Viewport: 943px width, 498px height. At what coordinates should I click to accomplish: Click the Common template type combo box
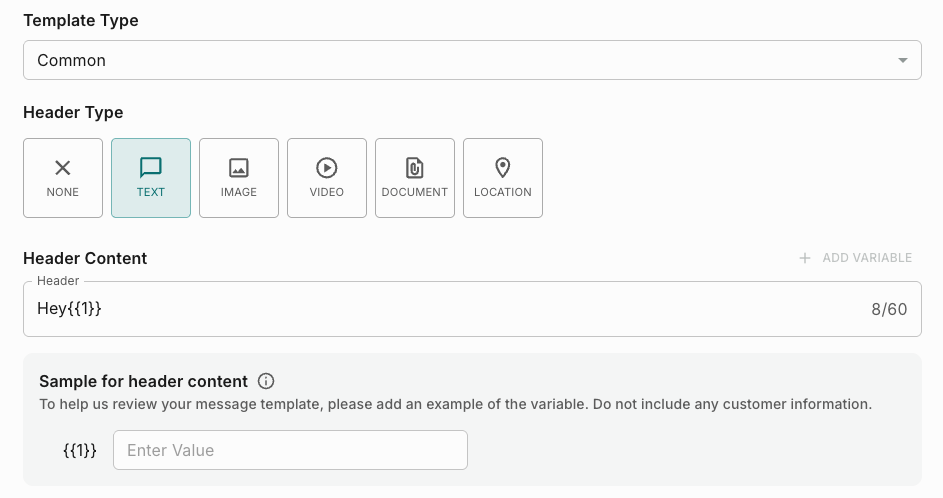point(450,60)
